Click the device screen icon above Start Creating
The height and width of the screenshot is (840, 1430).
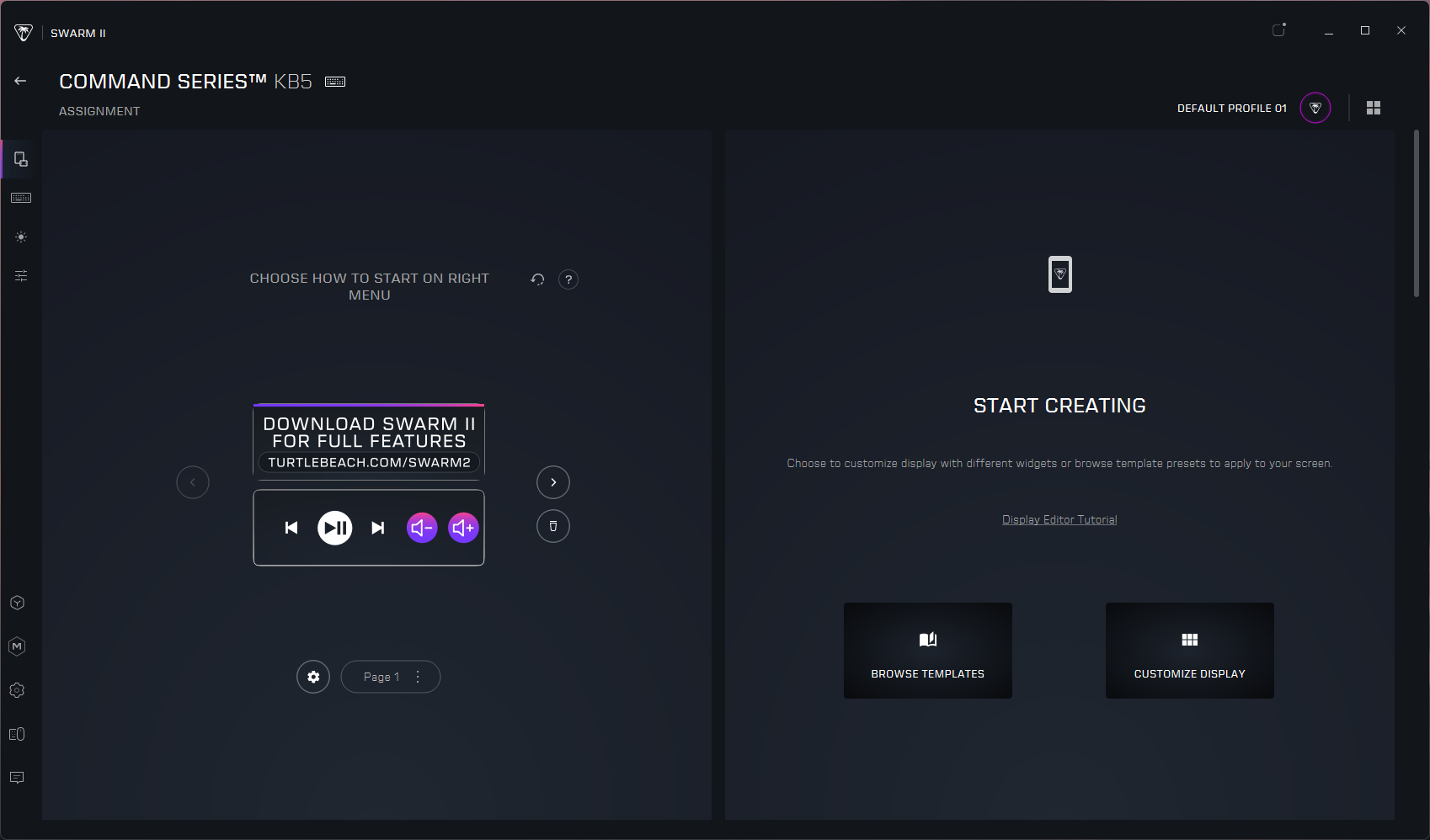[x=1060, y=274]
